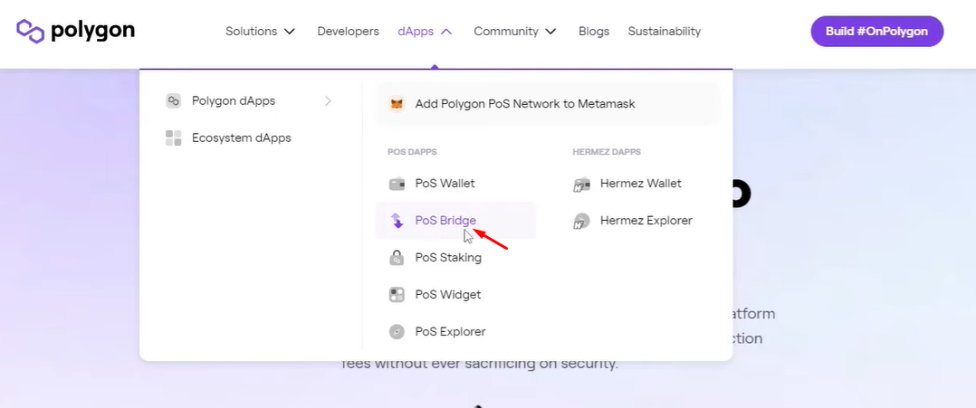Open the Sustainability page
The image size is (976, 408).
[664, 31]
